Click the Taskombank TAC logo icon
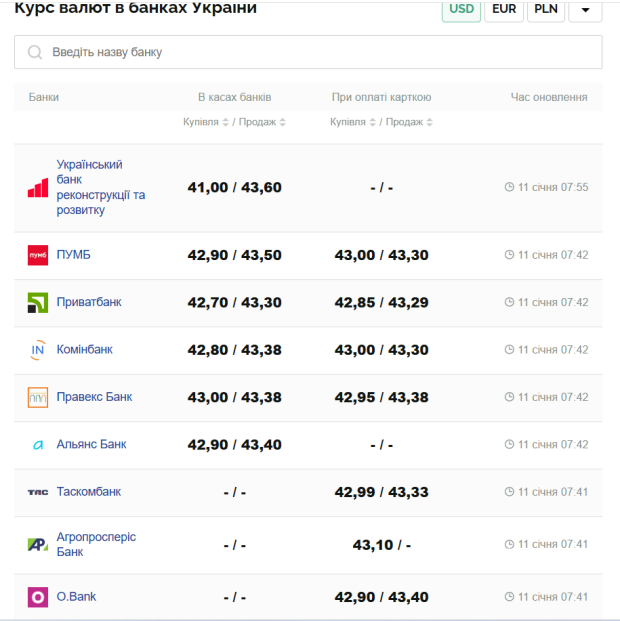The height and width of the screenshot is (621, 620). (x=37, y=492)
